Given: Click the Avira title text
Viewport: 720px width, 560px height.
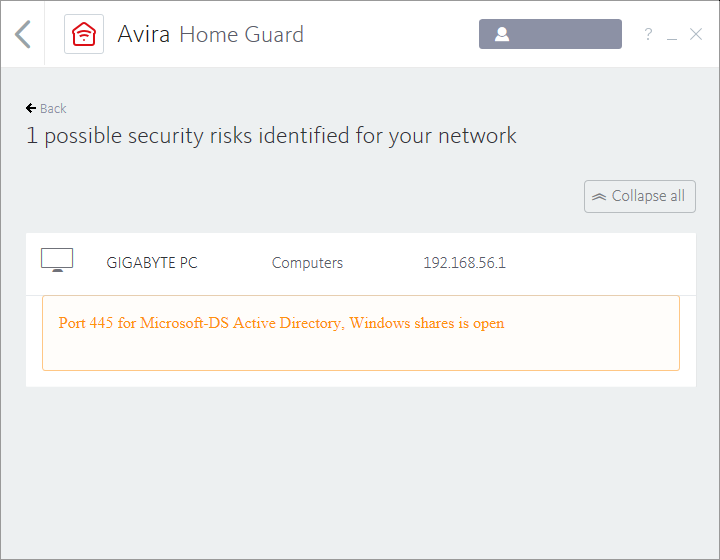Looking at the screenshot, I should click(144, 35).
